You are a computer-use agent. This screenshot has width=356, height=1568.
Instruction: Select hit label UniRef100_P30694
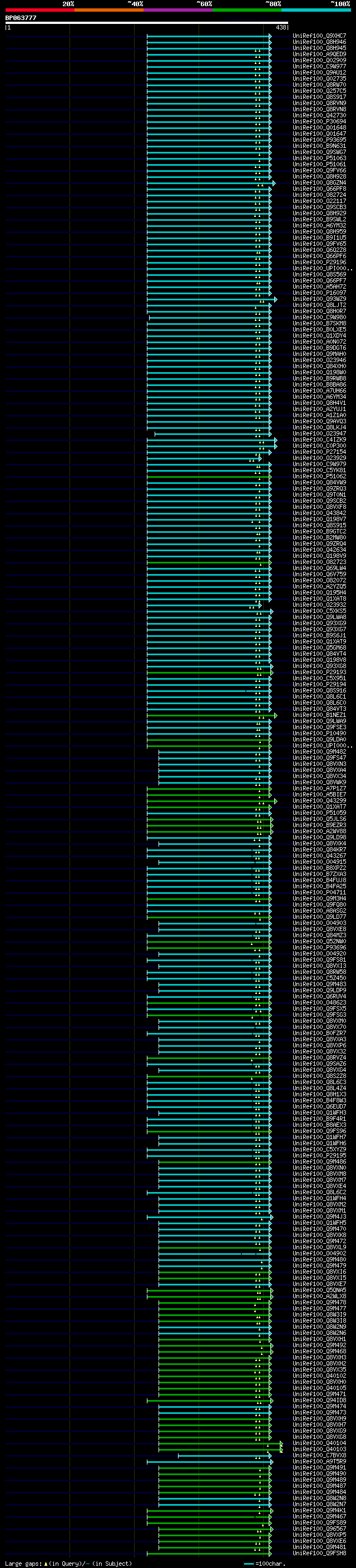(x=319, y=122)
